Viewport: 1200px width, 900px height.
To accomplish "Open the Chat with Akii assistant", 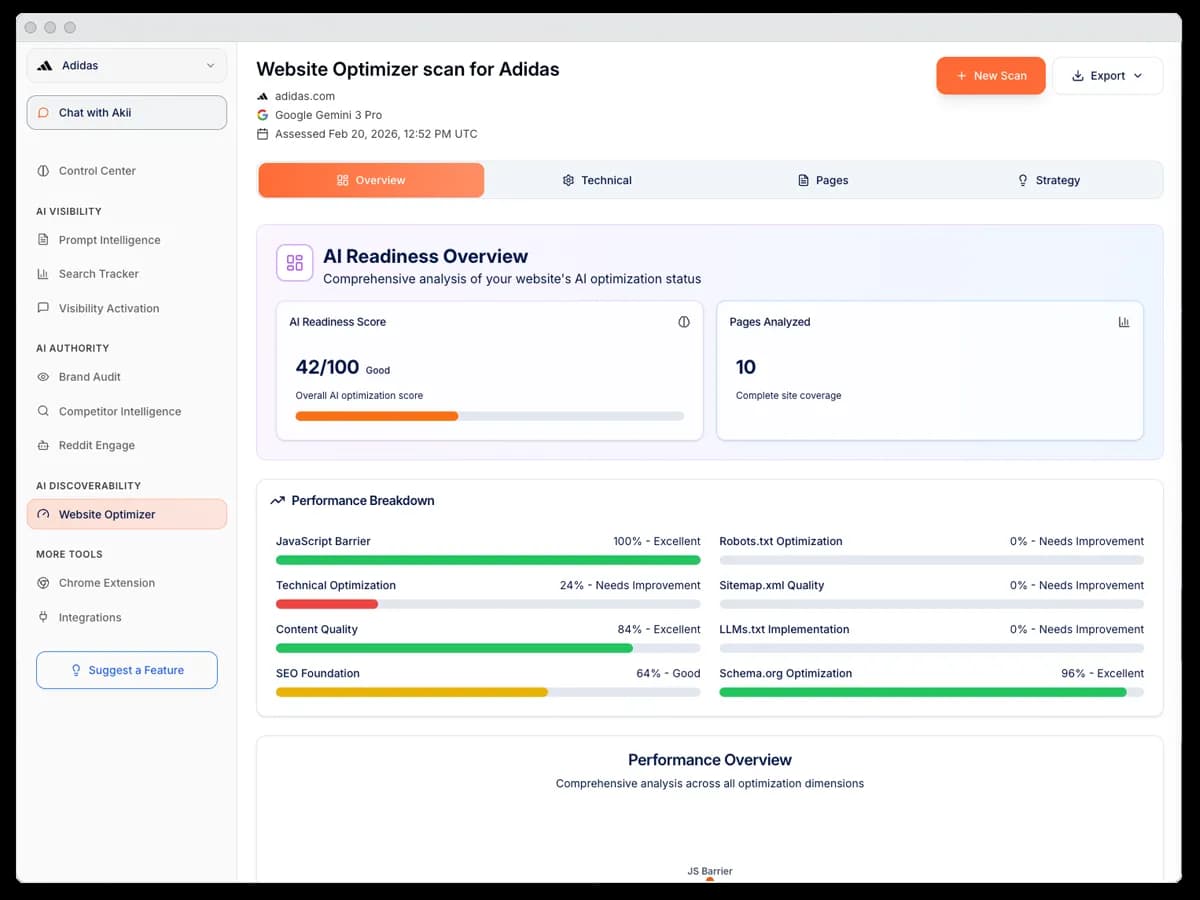I will 126,112.
